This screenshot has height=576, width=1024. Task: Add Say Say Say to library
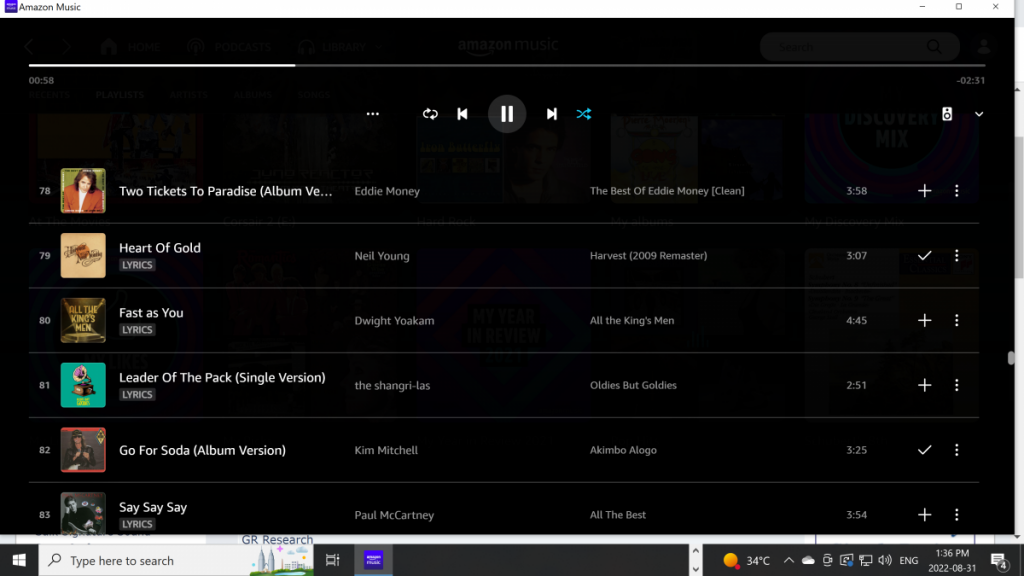[x=924, y=515]
